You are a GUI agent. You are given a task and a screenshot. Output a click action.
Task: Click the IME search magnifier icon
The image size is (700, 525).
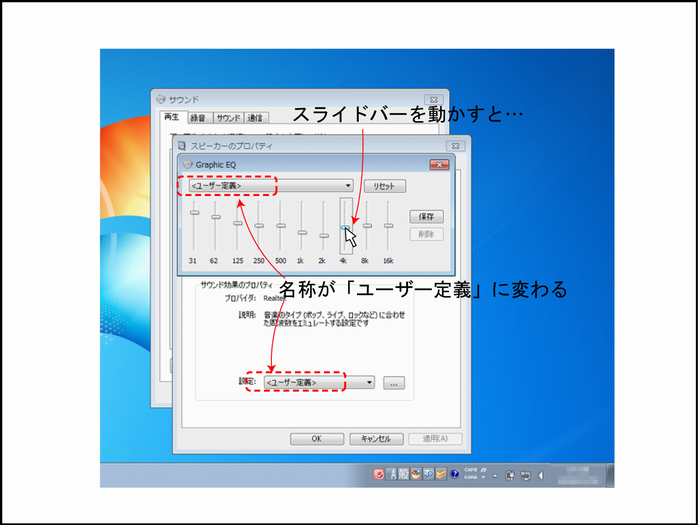point(429,474)
